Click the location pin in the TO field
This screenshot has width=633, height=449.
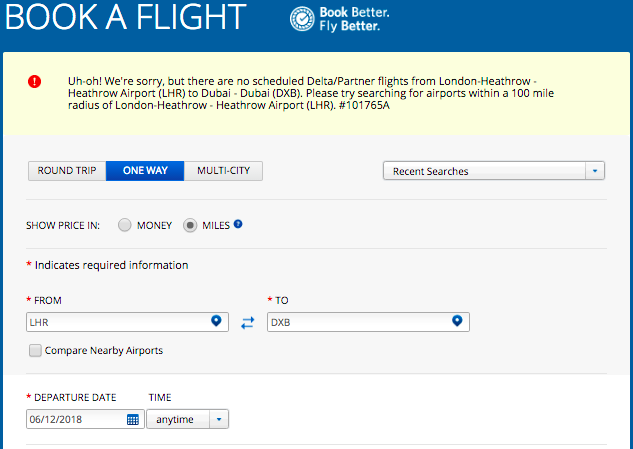pos(457,321)
